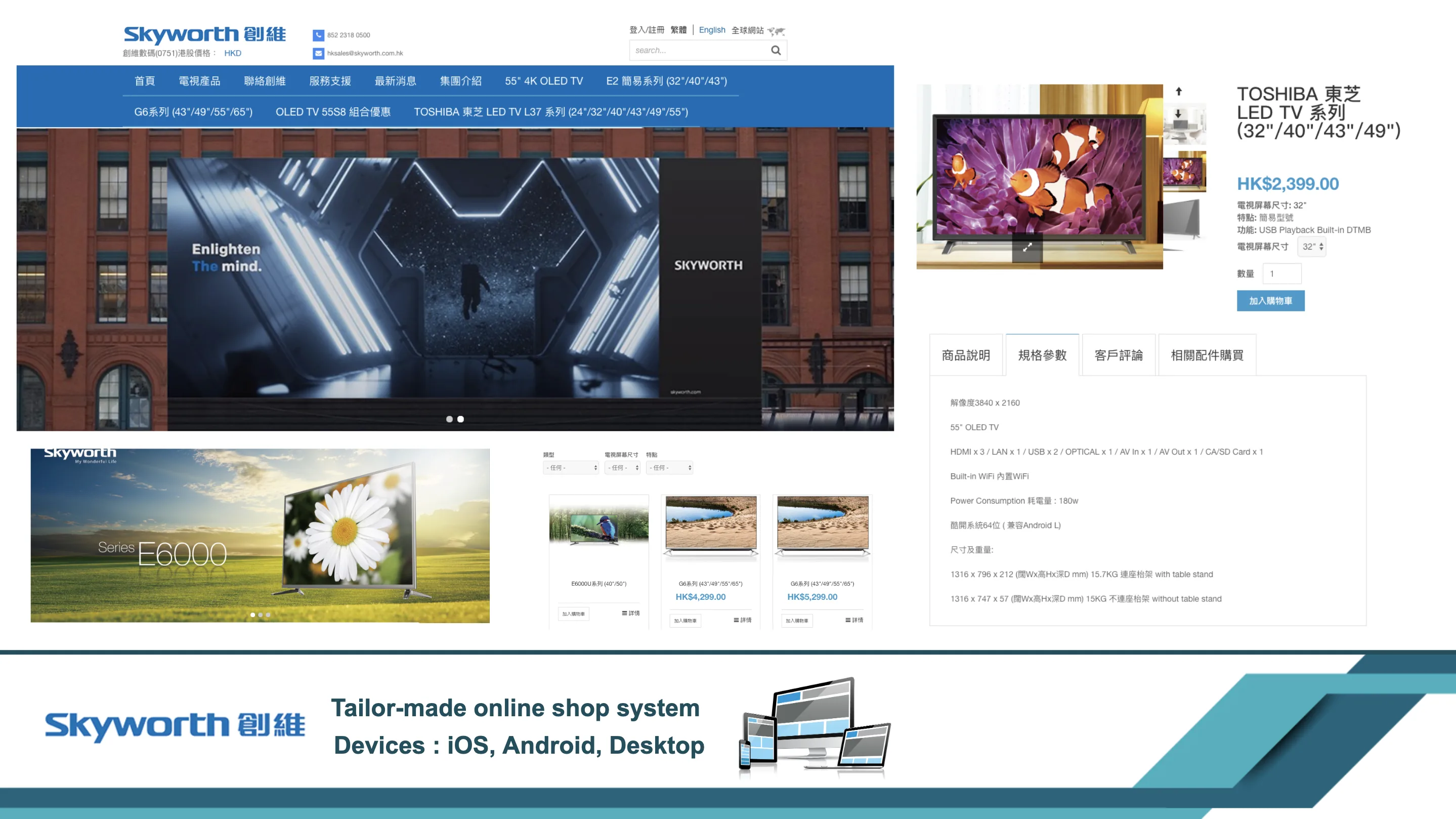This screenshot has width=1456, height=819.
Task: Click the HKD currency selector under the logo
Action: [x=232, y=53]
